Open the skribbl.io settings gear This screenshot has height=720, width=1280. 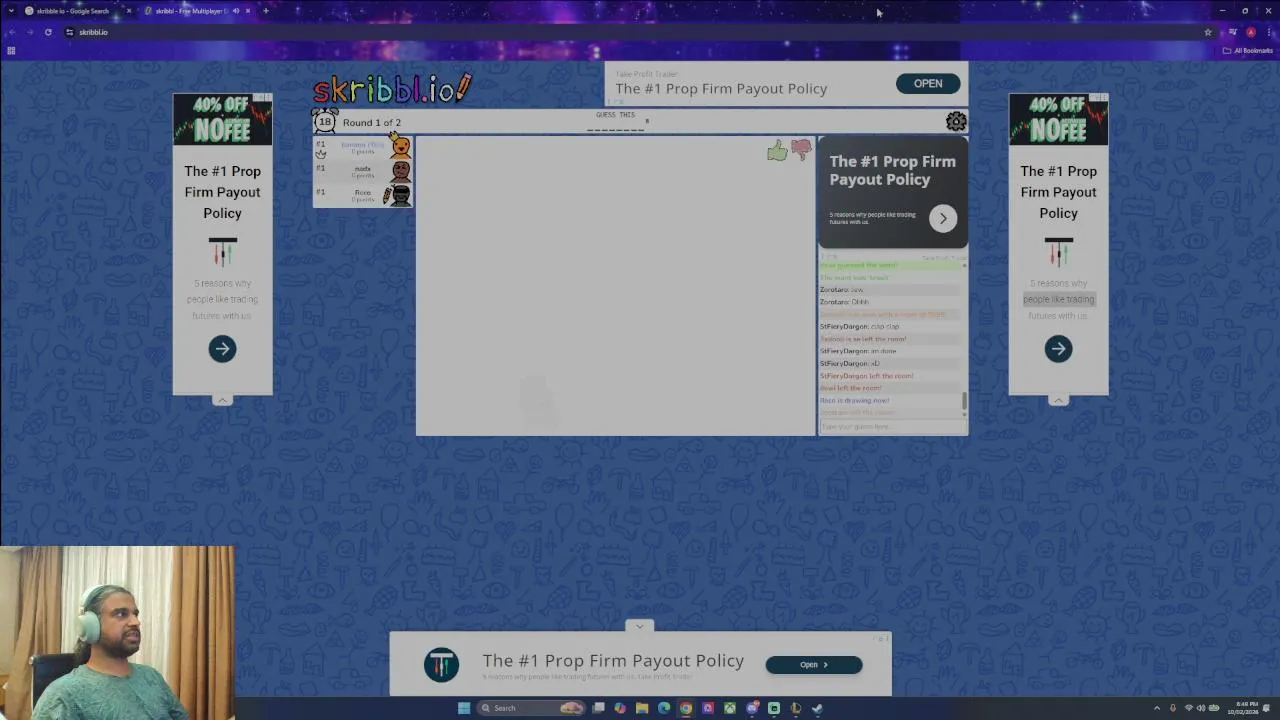pyautogui.click(x=956, y=122)
